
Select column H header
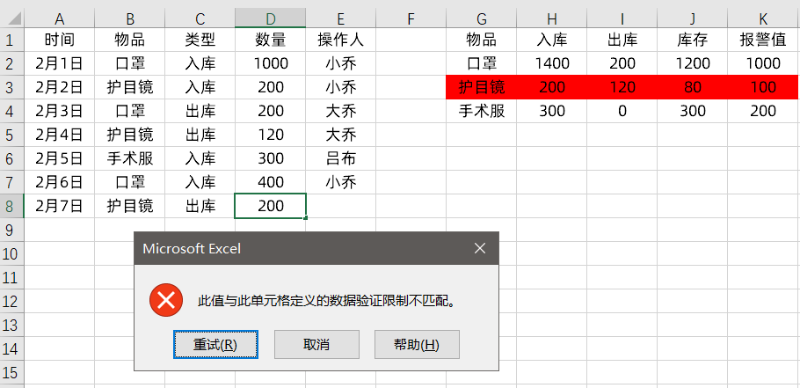[x=552, y=19]
